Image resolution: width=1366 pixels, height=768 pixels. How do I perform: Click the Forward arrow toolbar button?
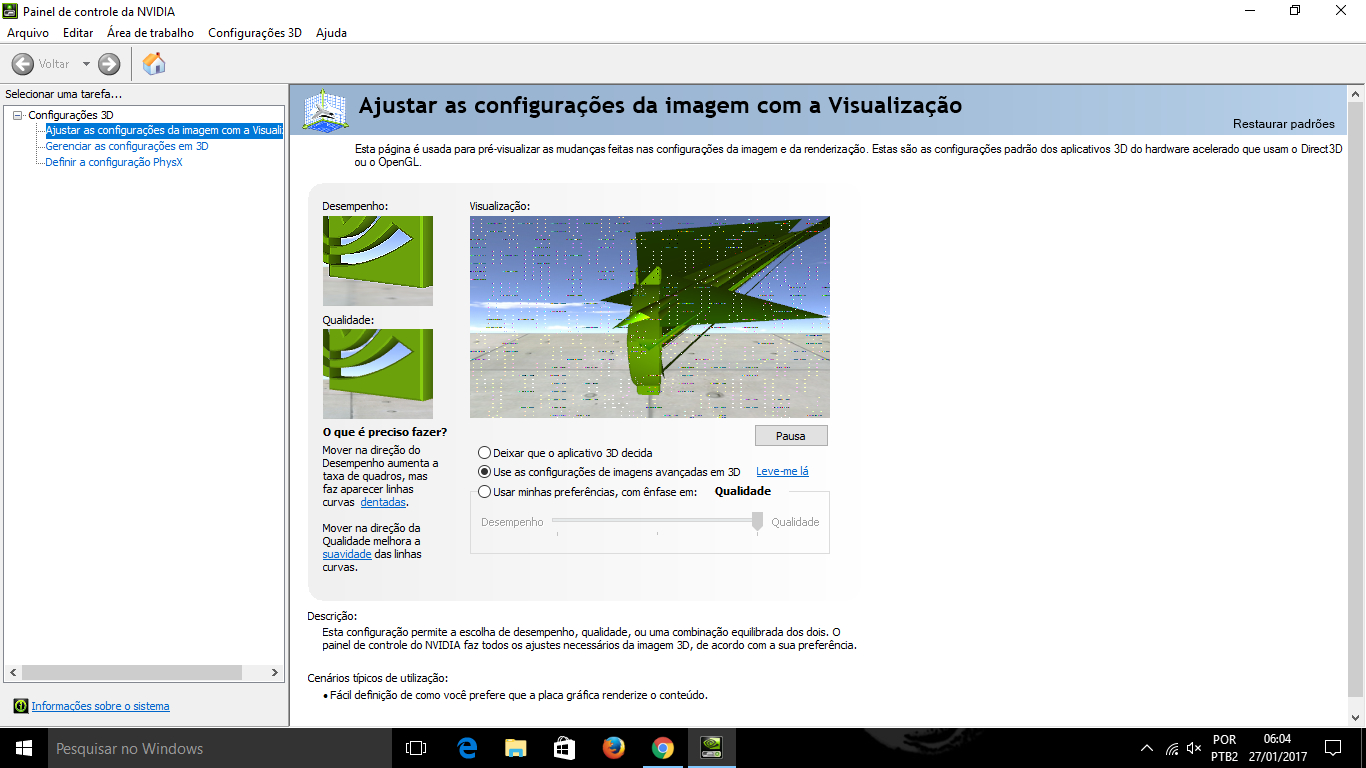point(109,64)
